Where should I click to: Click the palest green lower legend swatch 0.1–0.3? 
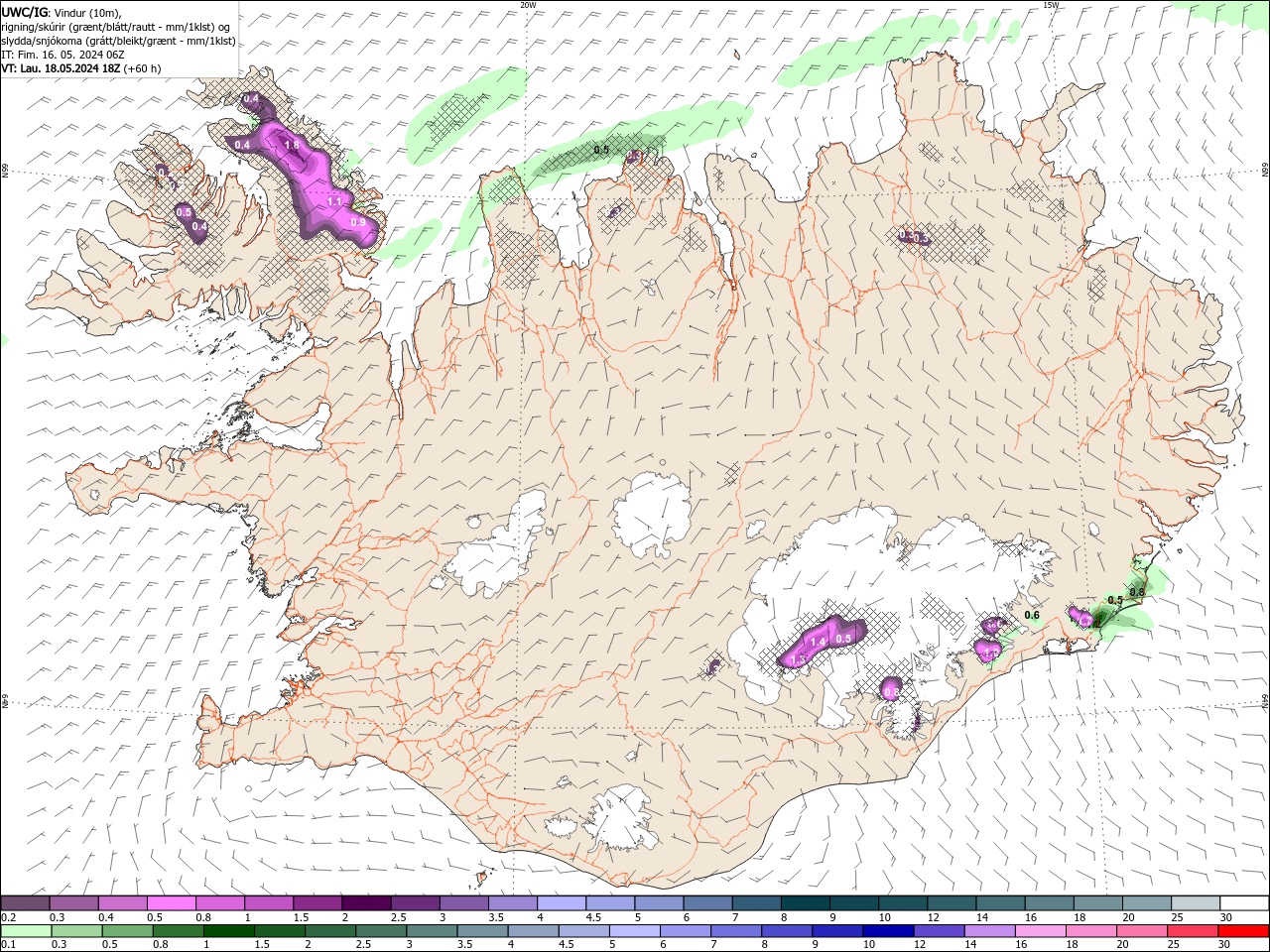[26, 931]
